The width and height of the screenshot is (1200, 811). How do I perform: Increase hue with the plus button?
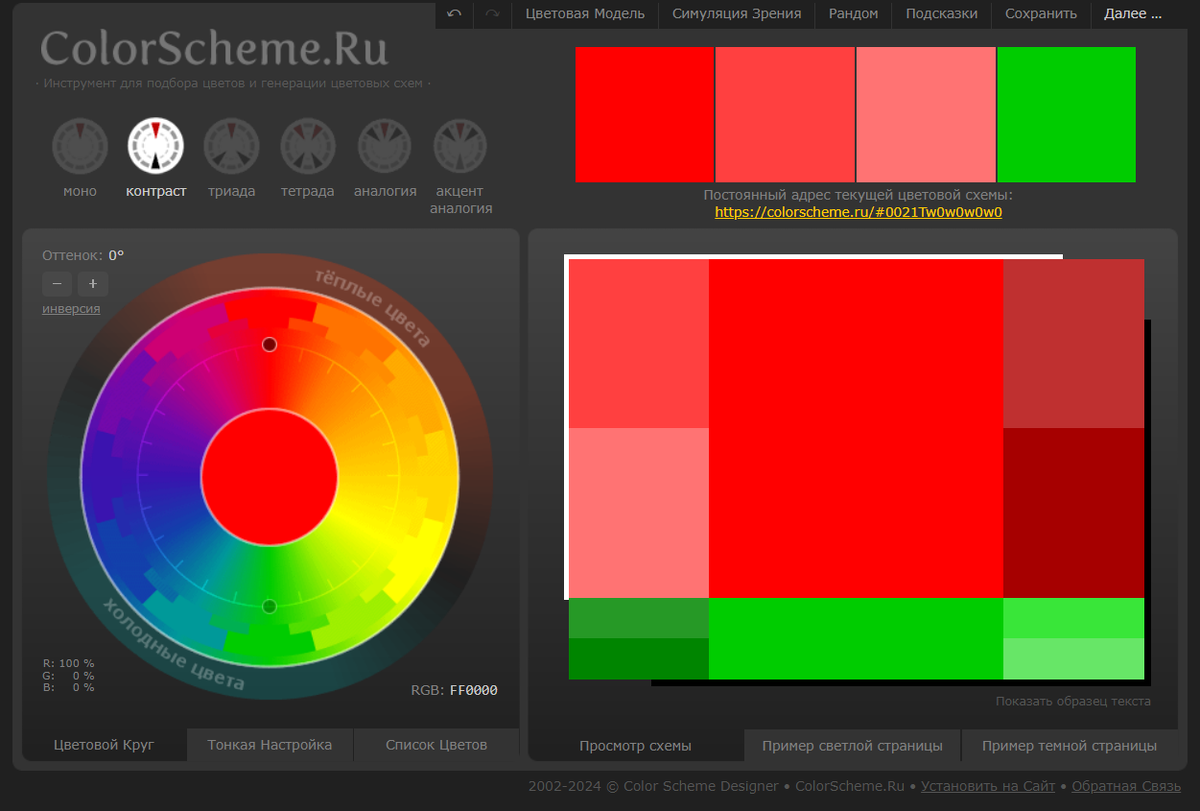click(x=93, y=284)
